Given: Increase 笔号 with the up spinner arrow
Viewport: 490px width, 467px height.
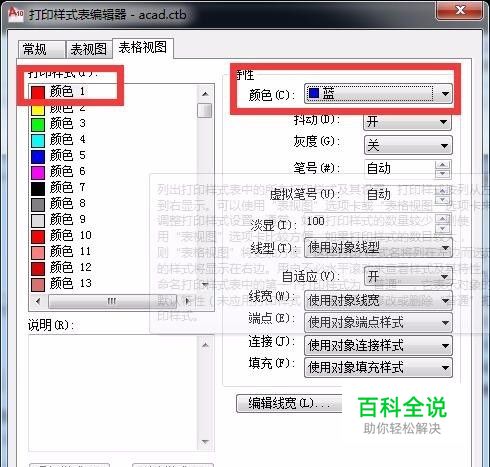Looking at the screenshot, I should point(443,165).
